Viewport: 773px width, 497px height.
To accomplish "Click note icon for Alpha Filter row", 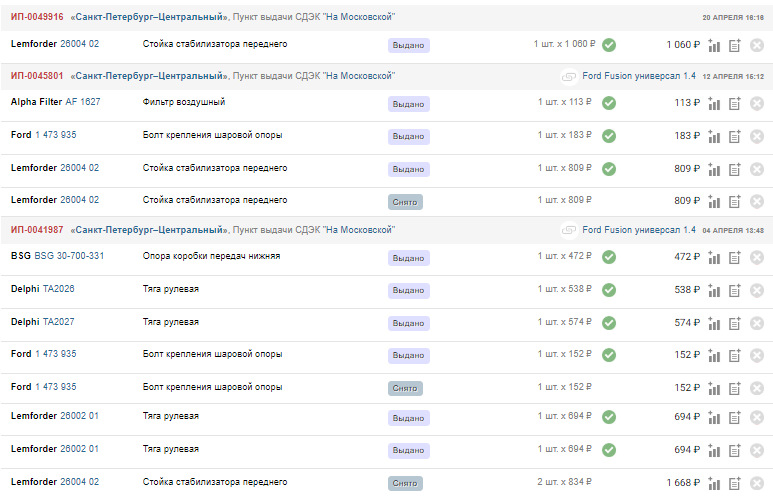I will pyautogui.click(x=735, y=104).
